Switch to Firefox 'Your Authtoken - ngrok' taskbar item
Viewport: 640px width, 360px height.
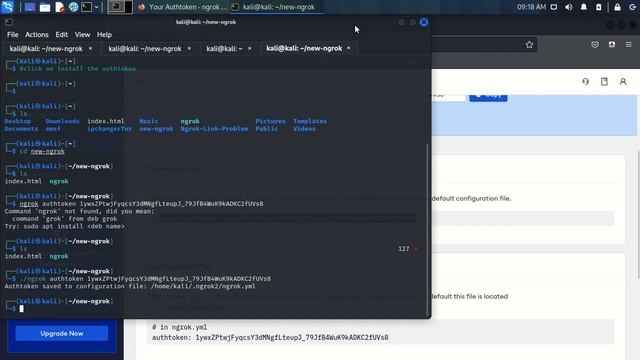tap(182, 7)
